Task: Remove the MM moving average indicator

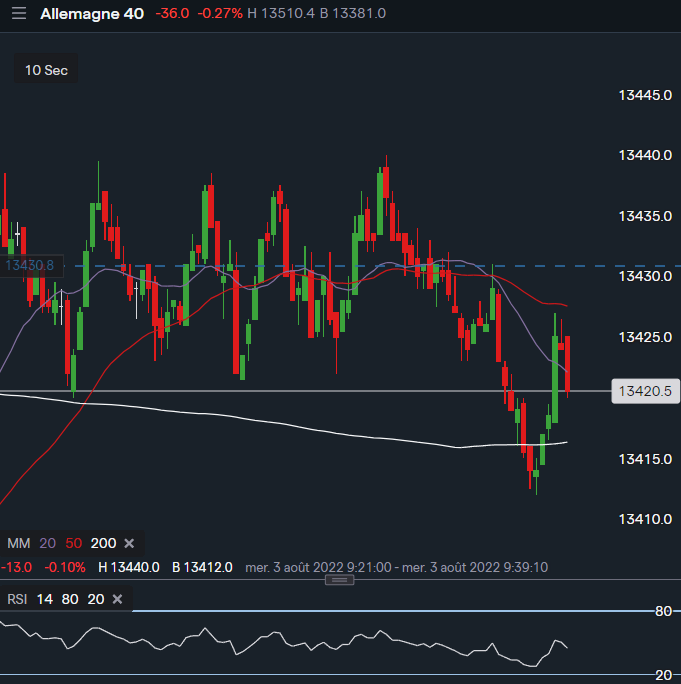Action: click(129, 543)
